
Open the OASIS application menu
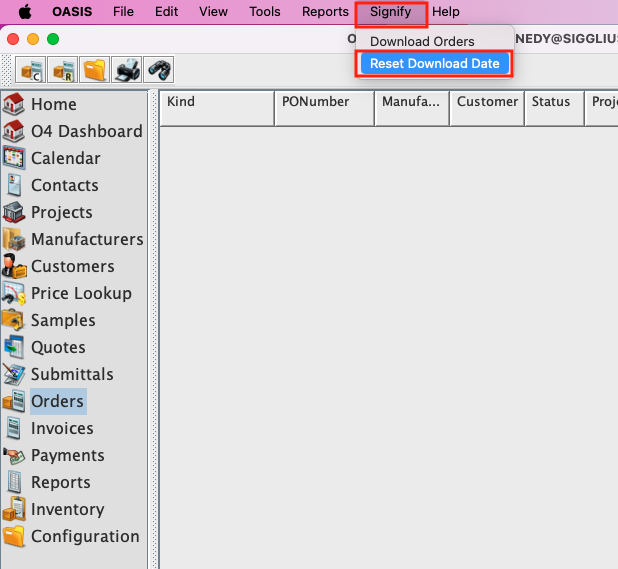(x=72, y=12)
